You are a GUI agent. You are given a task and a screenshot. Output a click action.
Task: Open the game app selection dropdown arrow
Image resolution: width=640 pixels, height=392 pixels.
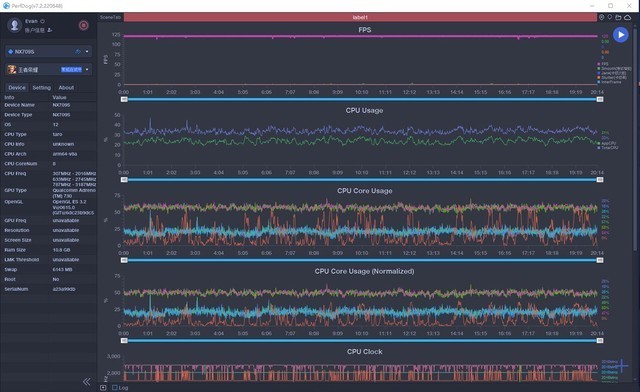tap(87, 69)
